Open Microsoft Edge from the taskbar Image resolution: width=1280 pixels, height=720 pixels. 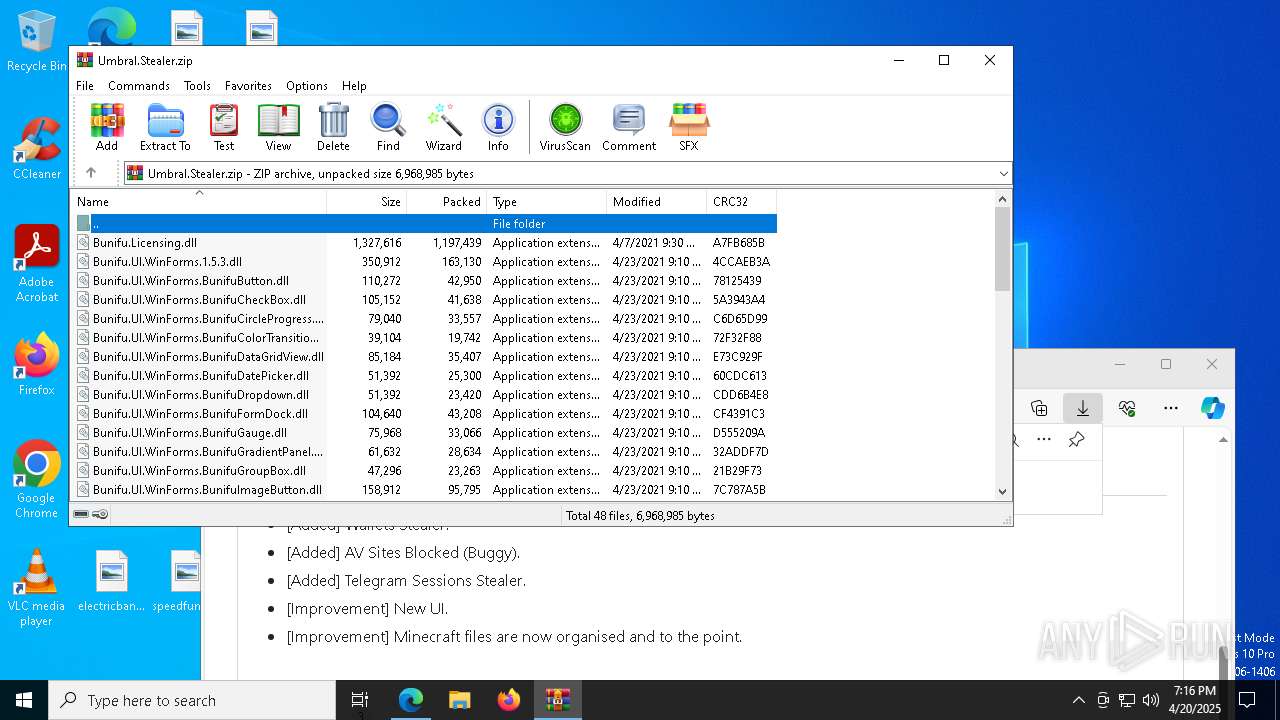click(x=411, y=700)
